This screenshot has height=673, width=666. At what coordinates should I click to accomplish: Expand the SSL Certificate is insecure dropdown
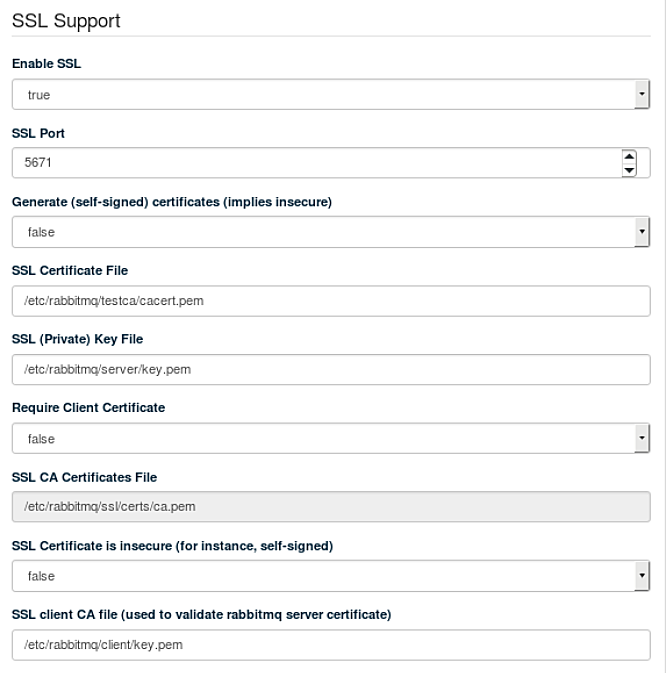[x=330, y=576]
